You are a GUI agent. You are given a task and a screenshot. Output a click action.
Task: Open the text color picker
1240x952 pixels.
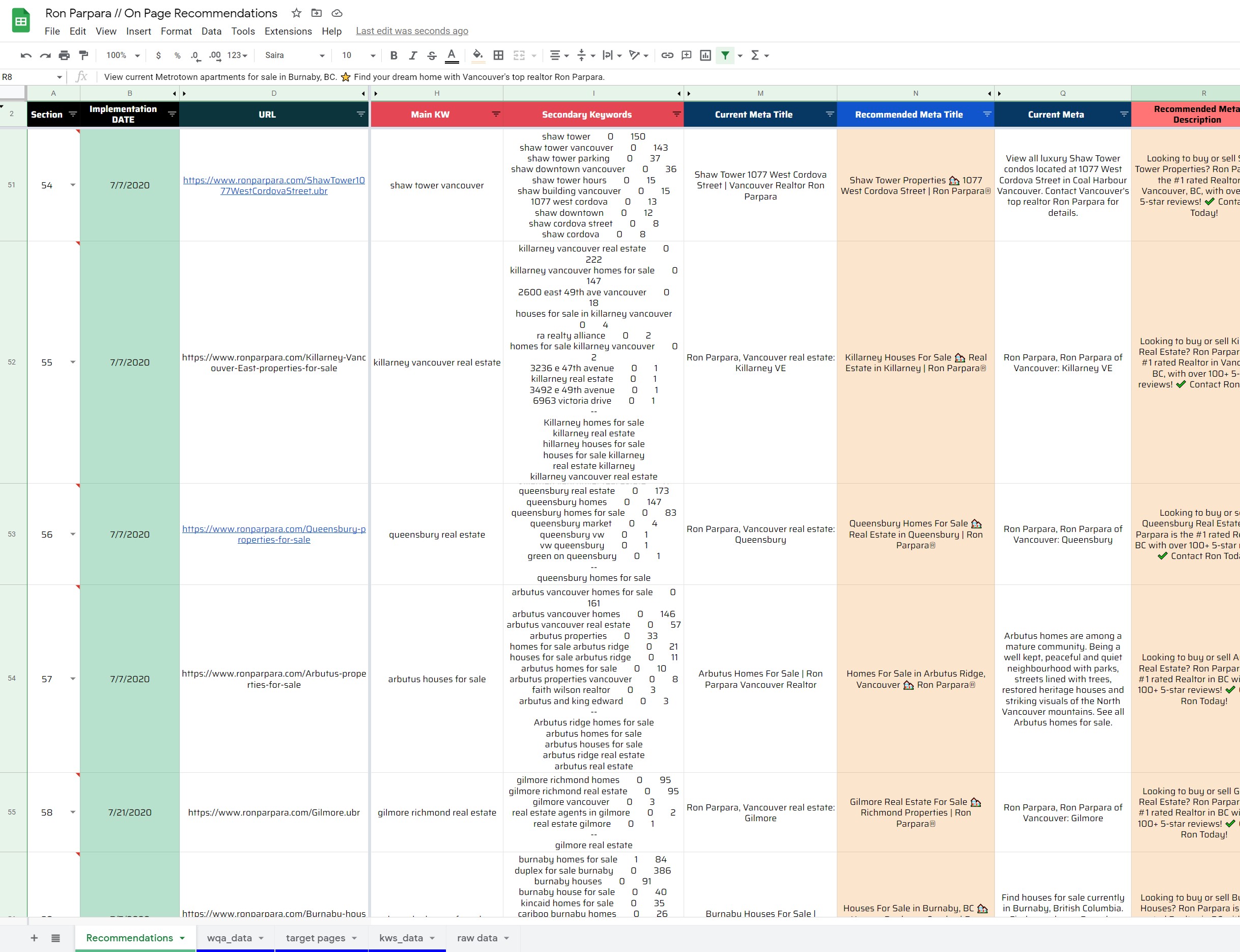(x=452, y=55)
